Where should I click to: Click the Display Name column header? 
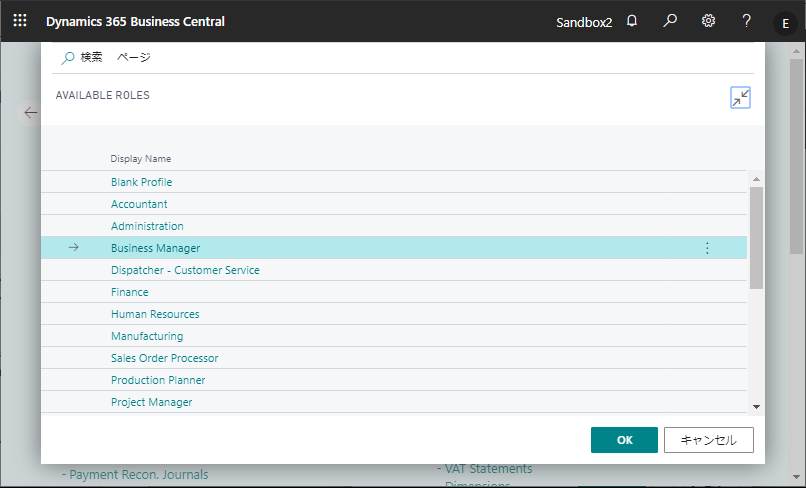tap(140, 159)
